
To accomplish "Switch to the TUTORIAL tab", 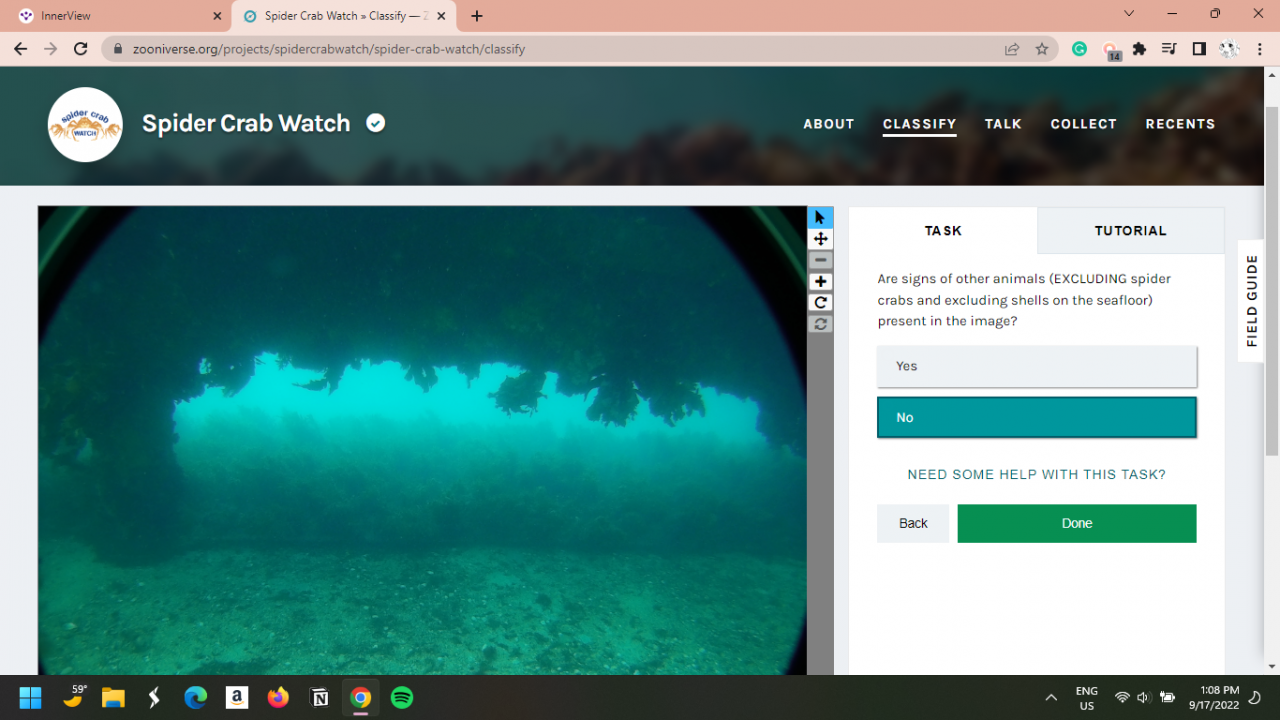I will tap(1130, 231).
